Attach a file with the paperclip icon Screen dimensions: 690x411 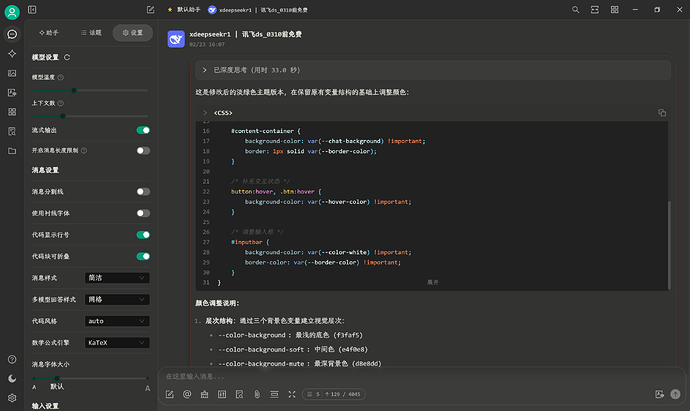(x=257, y=394)
